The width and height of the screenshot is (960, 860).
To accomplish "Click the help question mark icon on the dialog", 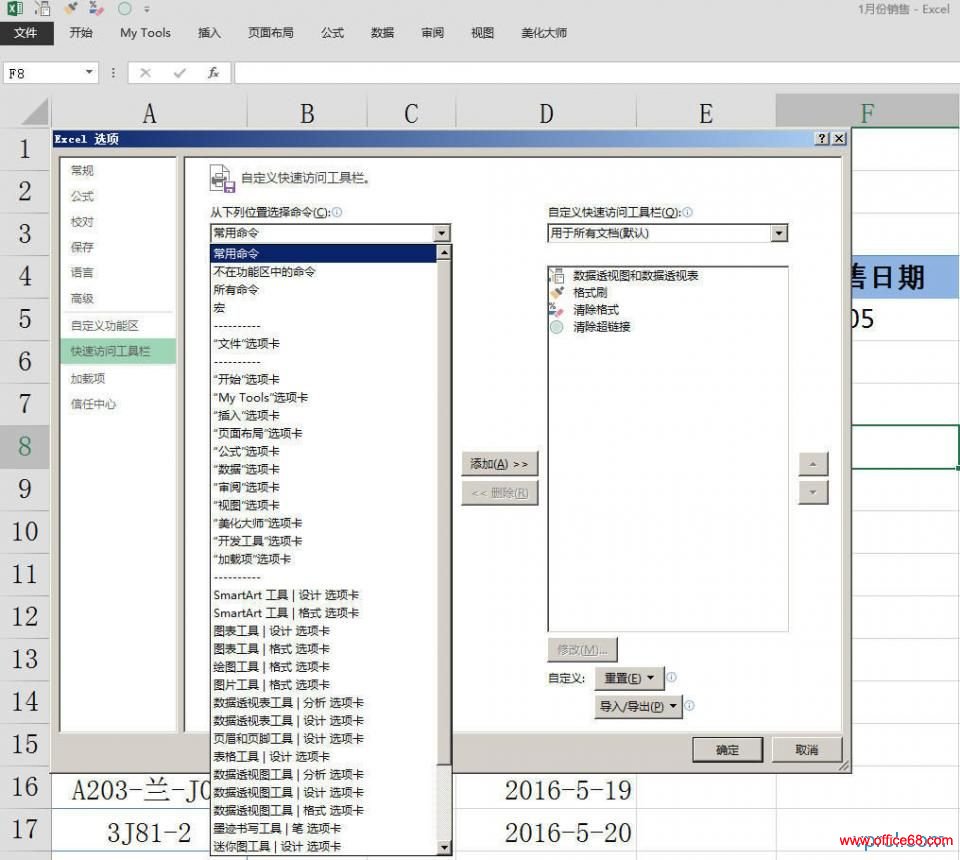I will click(x=820, y=138).
